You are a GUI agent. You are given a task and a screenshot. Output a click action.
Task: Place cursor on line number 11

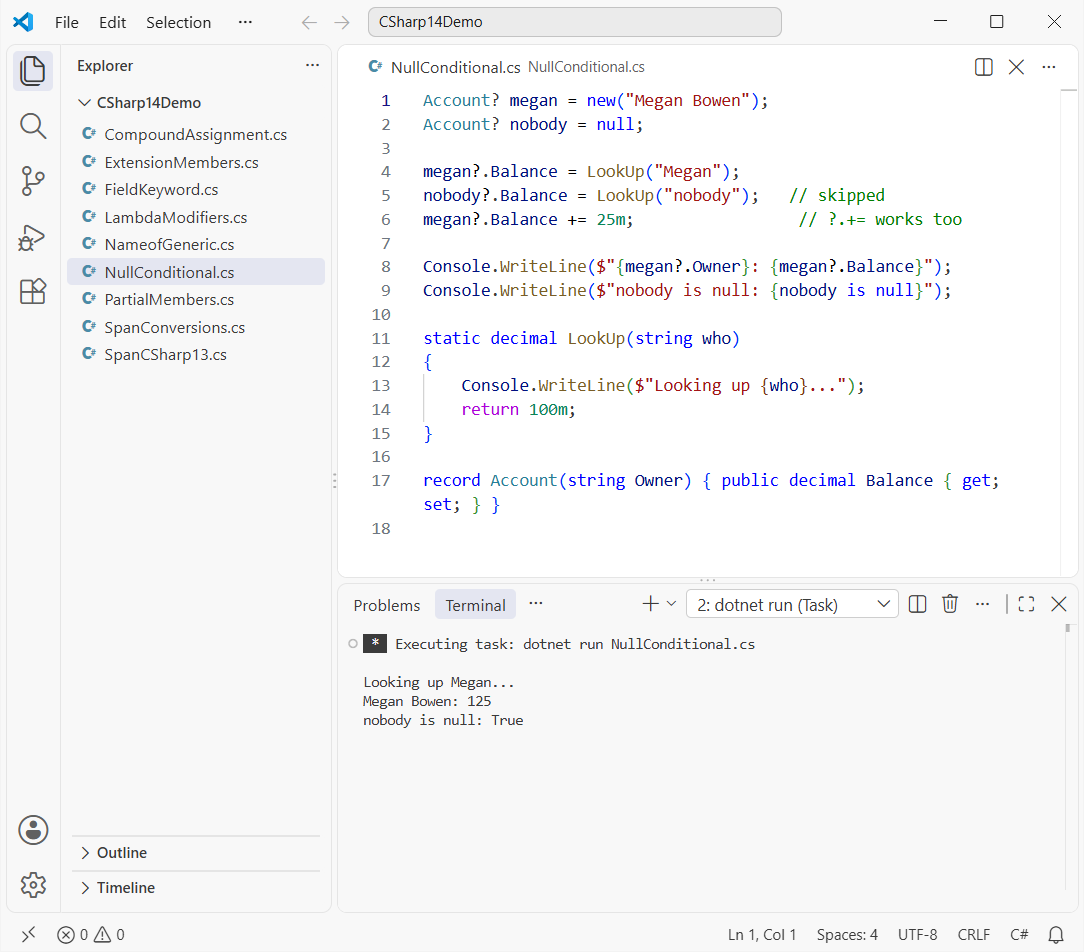tap(381, 338)
